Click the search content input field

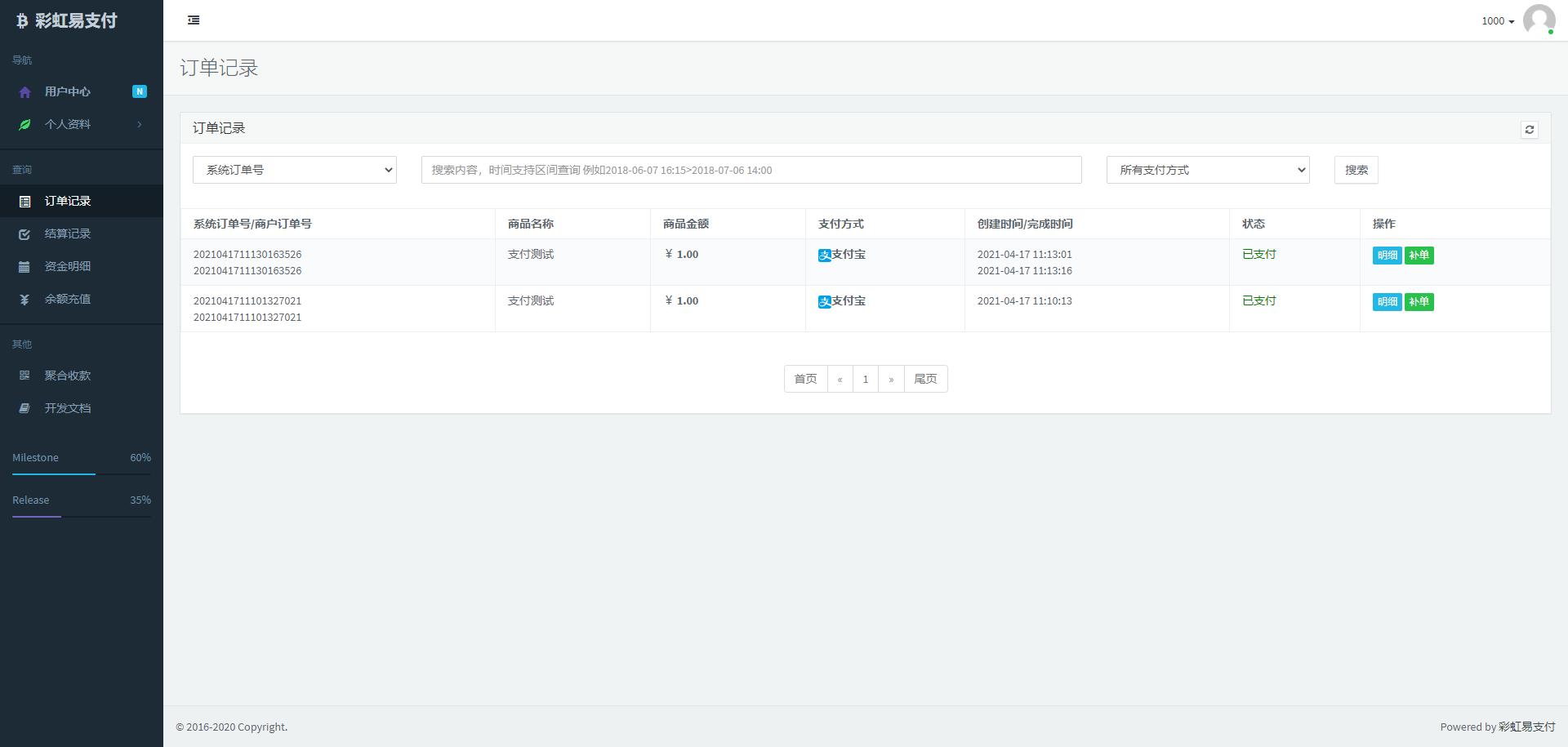[751, 170]
